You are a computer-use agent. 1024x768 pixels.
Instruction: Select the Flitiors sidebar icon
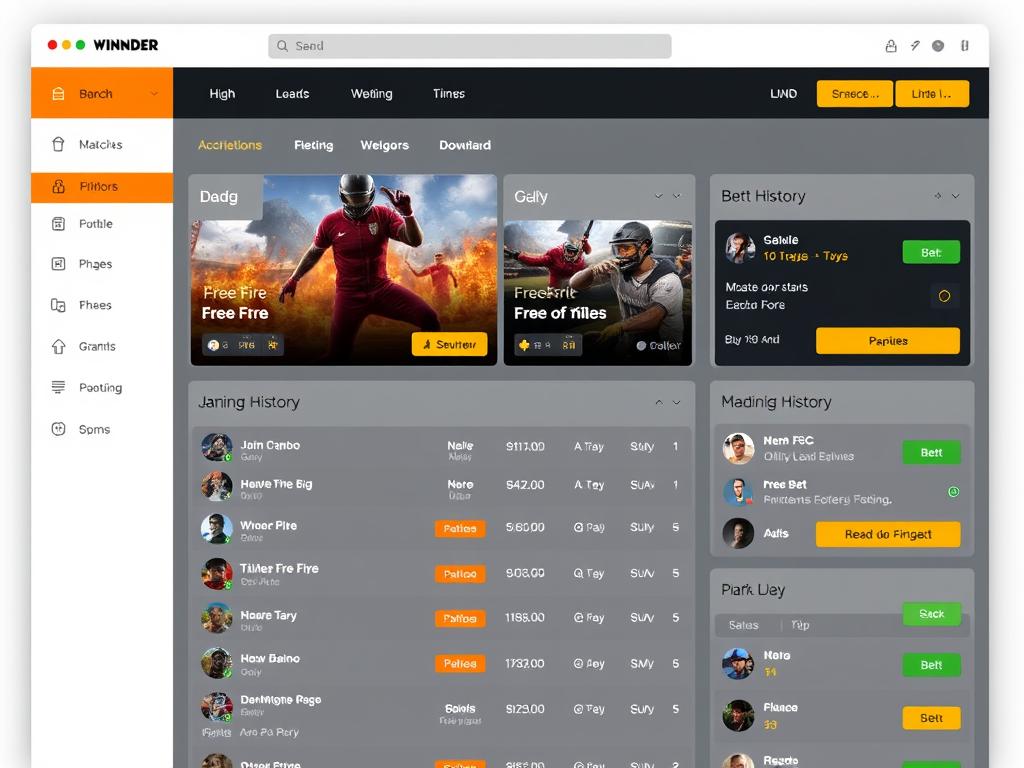coord(58,187)
